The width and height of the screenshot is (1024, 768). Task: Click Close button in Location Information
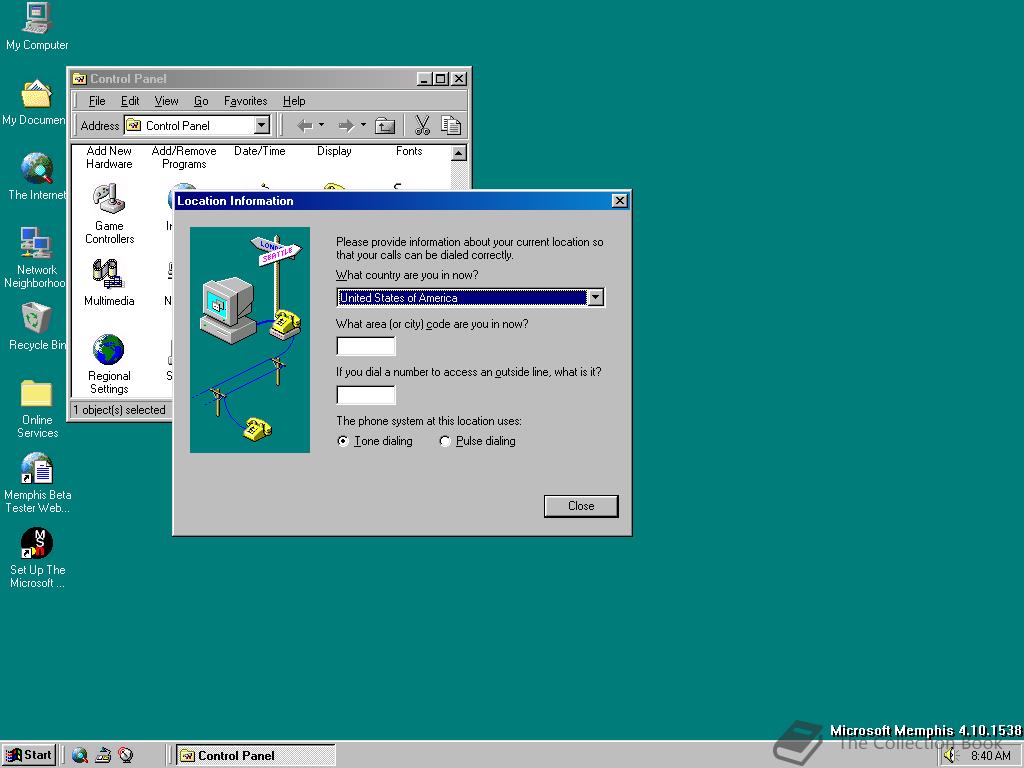tap(581, 506)
